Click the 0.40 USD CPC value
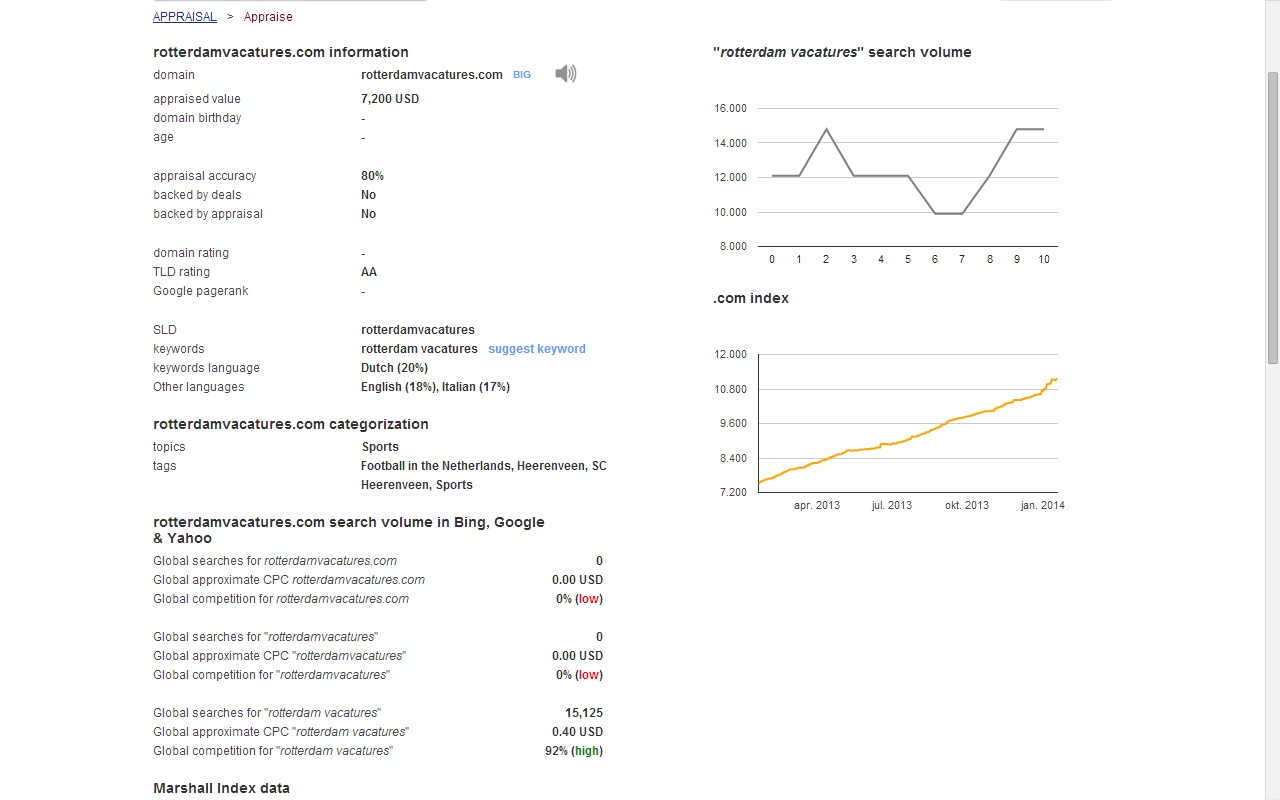Screen dimensions: 1280x800 point(577,732)
